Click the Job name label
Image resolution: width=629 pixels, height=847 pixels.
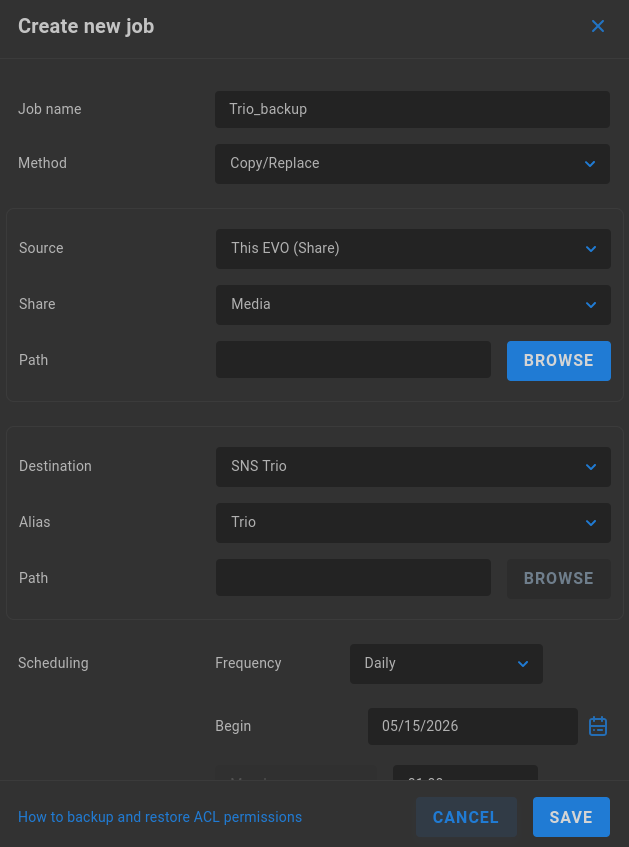click(x=50, y=109)
